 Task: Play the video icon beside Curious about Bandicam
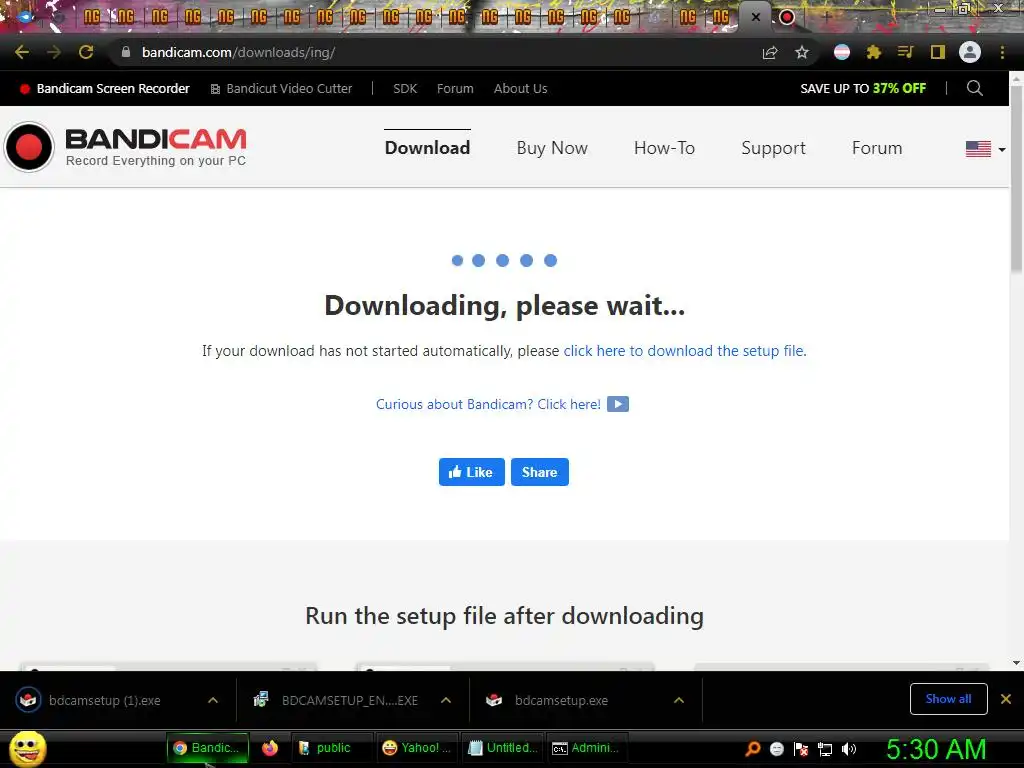(x=618, y=404)
